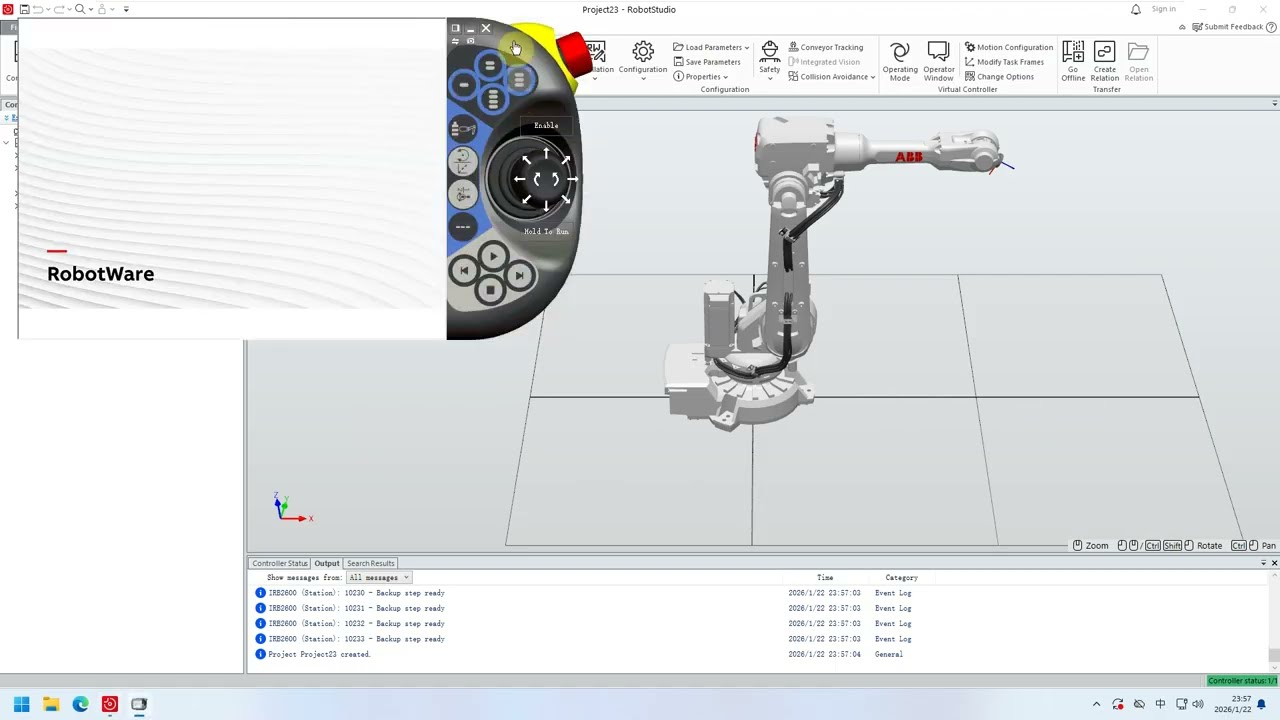This screenshot has height=720, width=1280.
Task: Click the Redo arrow in title bar
Action: pos(59,9)
